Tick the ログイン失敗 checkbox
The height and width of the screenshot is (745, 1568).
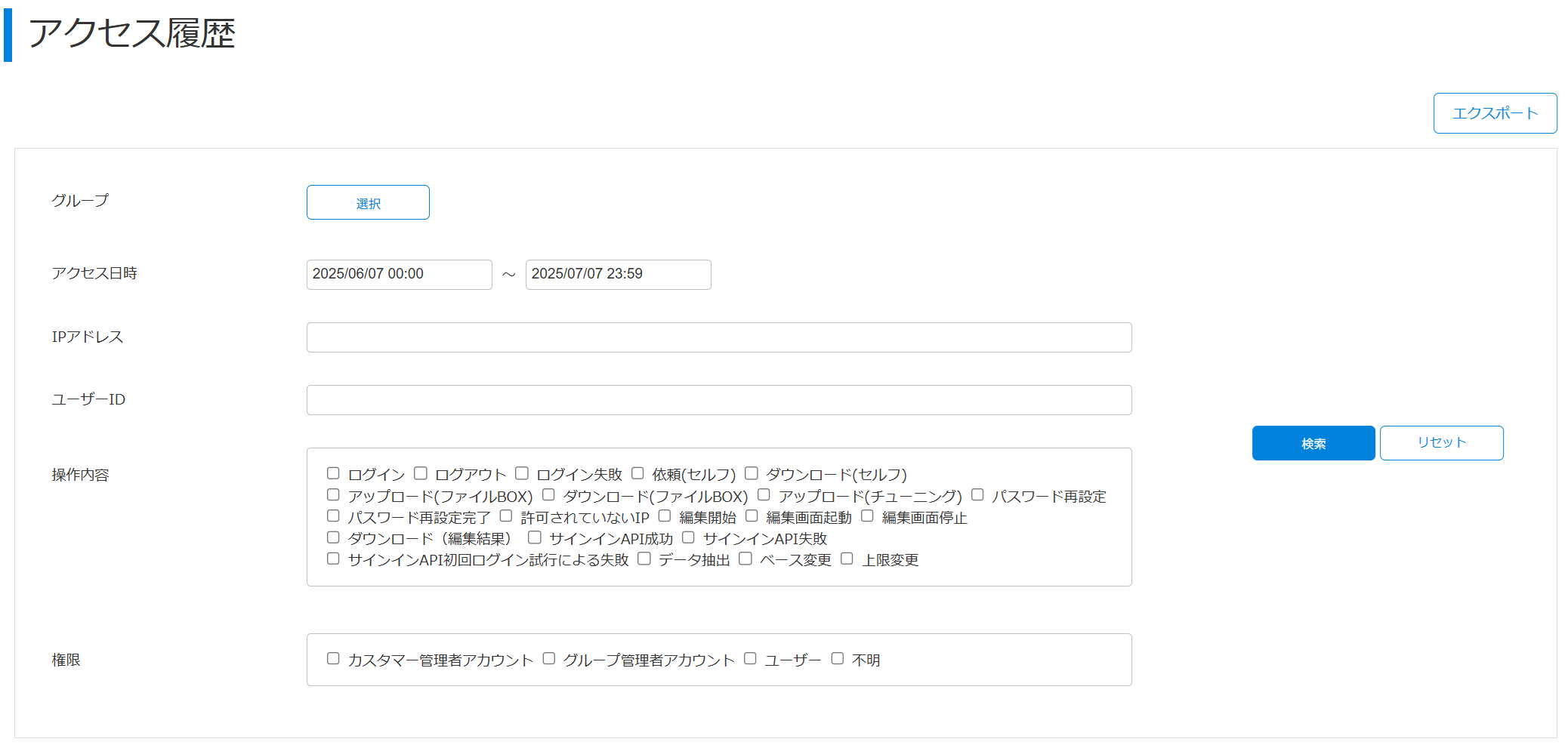tap(522, 473)
